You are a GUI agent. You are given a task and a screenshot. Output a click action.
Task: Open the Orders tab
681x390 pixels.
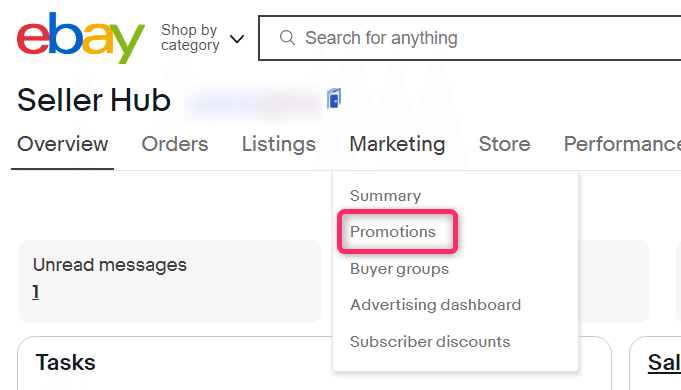click(175, 144)
